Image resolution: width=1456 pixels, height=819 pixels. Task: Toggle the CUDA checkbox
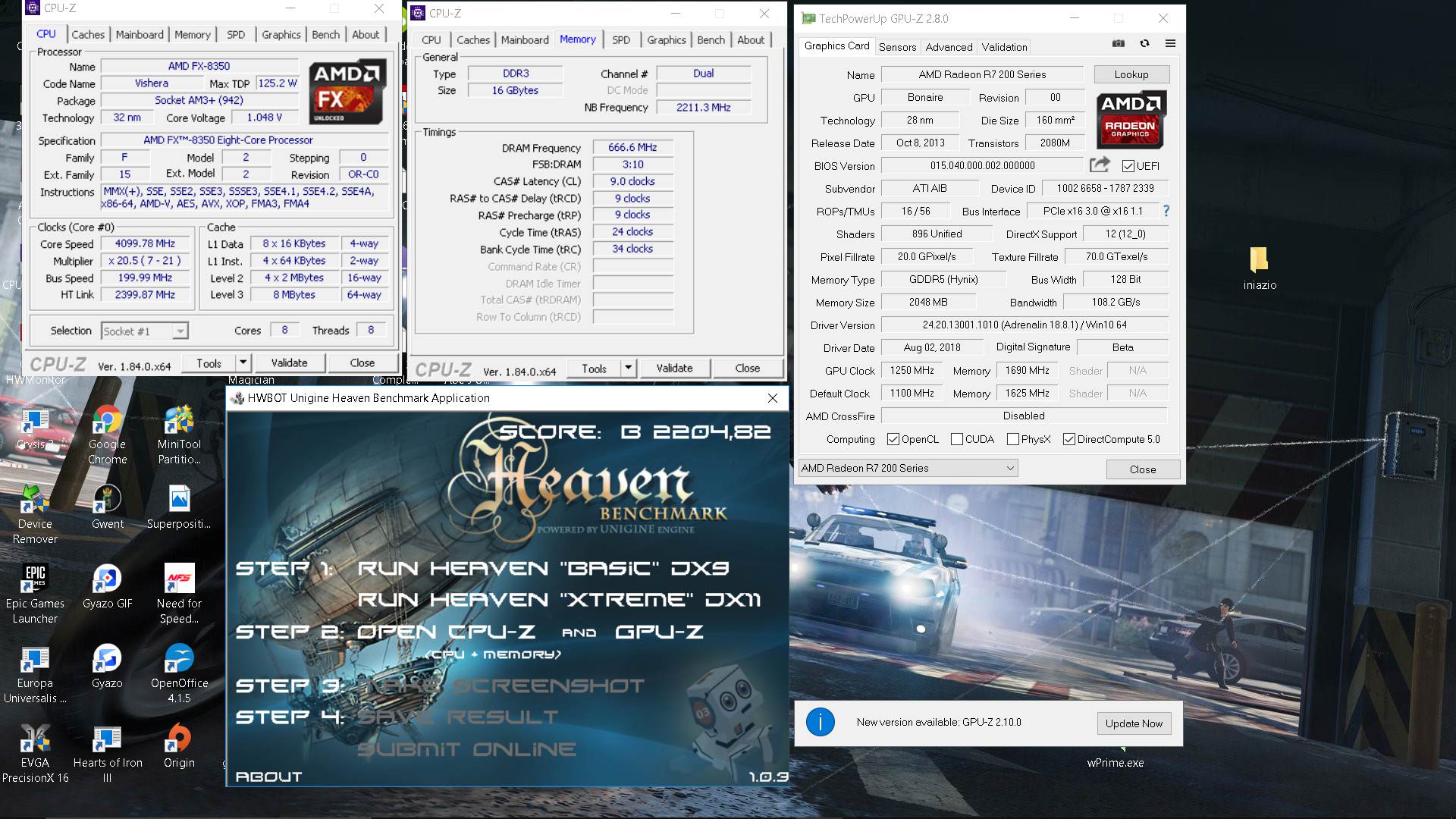click(x=957, y=439)
